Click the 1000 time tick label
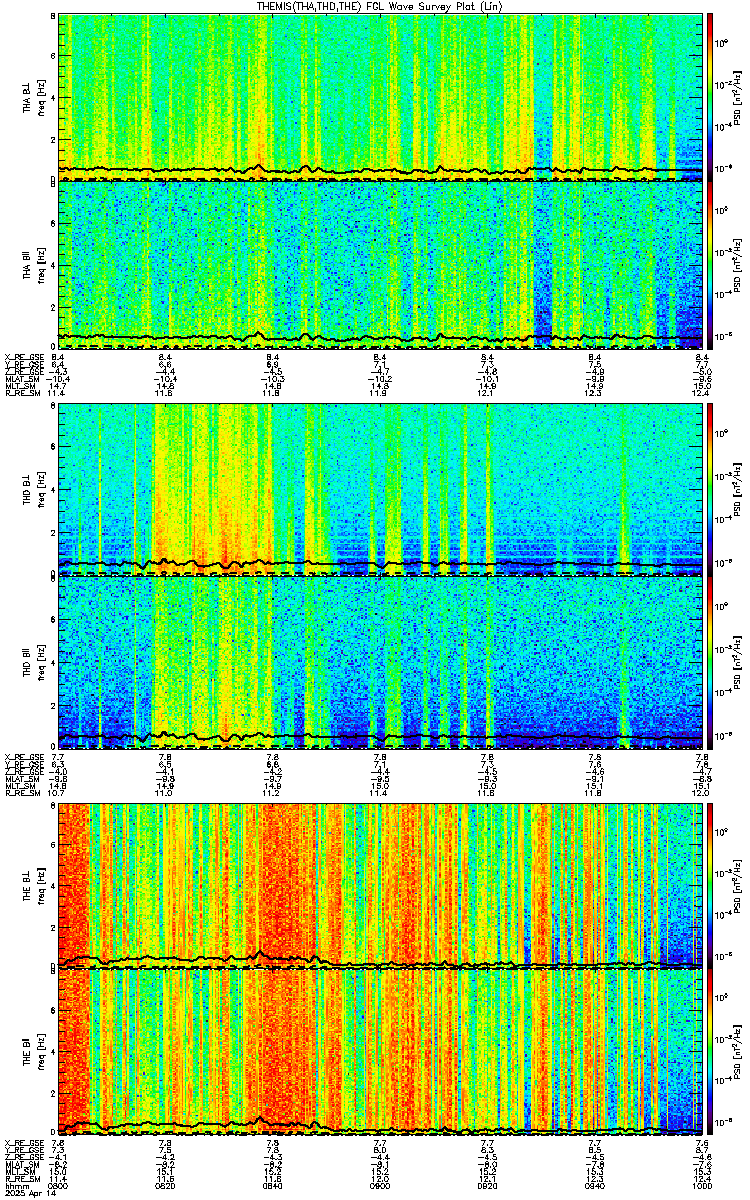Screen dimensions: 750x1200 (x=703, y=1186)
